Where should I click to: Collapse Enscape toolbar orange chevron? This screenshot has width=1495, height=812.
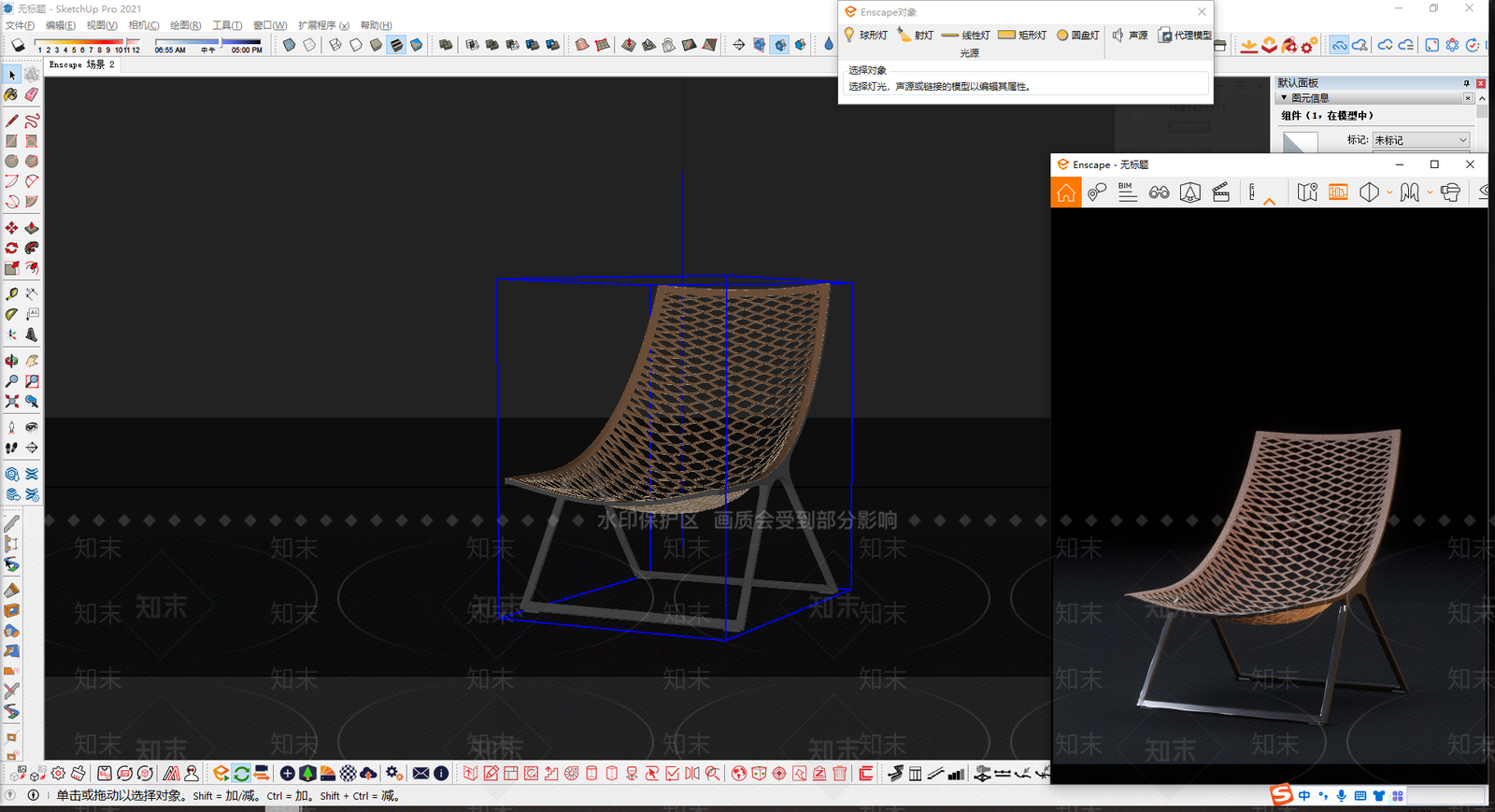pyautogui.click(x=1269, y=201)
